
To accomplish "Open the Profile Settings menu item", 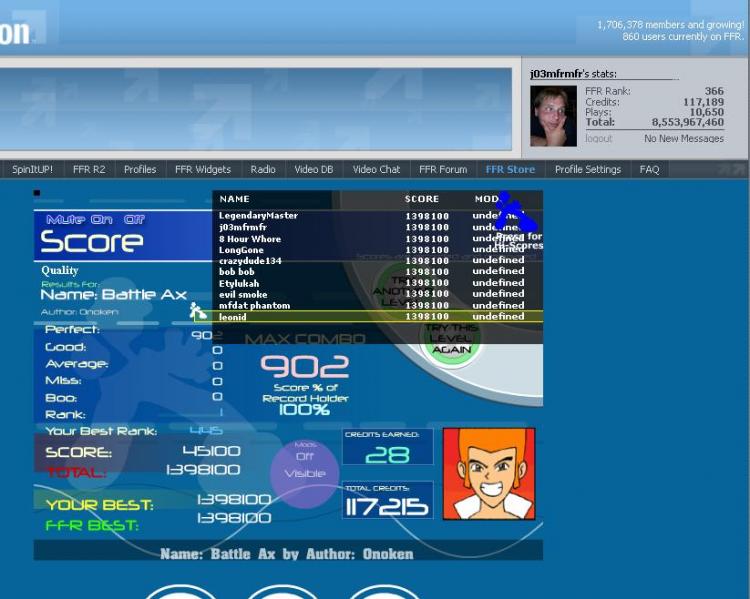I will click(587, 169).
